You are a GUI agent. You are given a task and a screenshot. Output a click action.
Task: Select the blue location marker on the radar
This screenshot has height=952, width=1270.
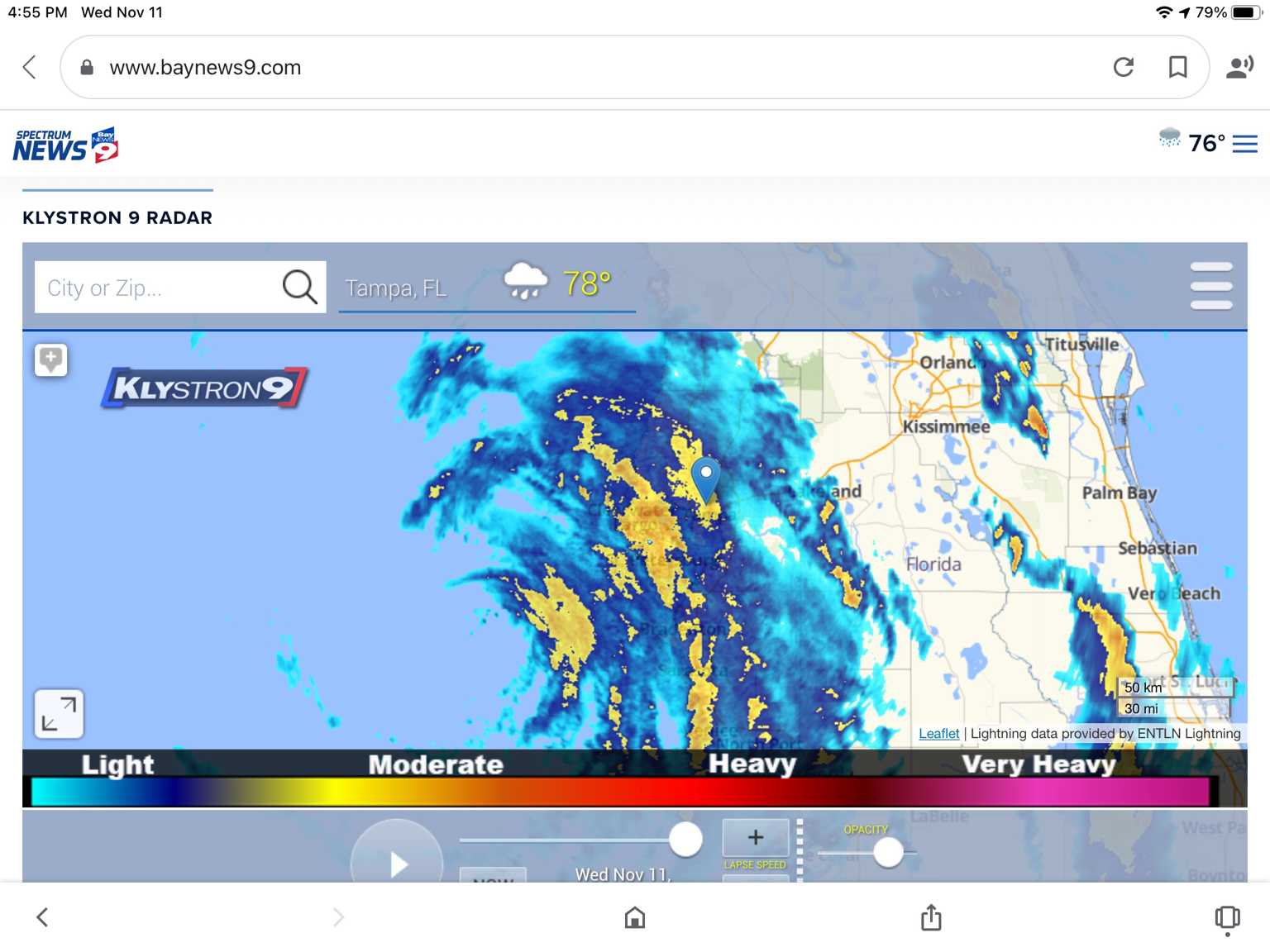(x=705, y=480)
